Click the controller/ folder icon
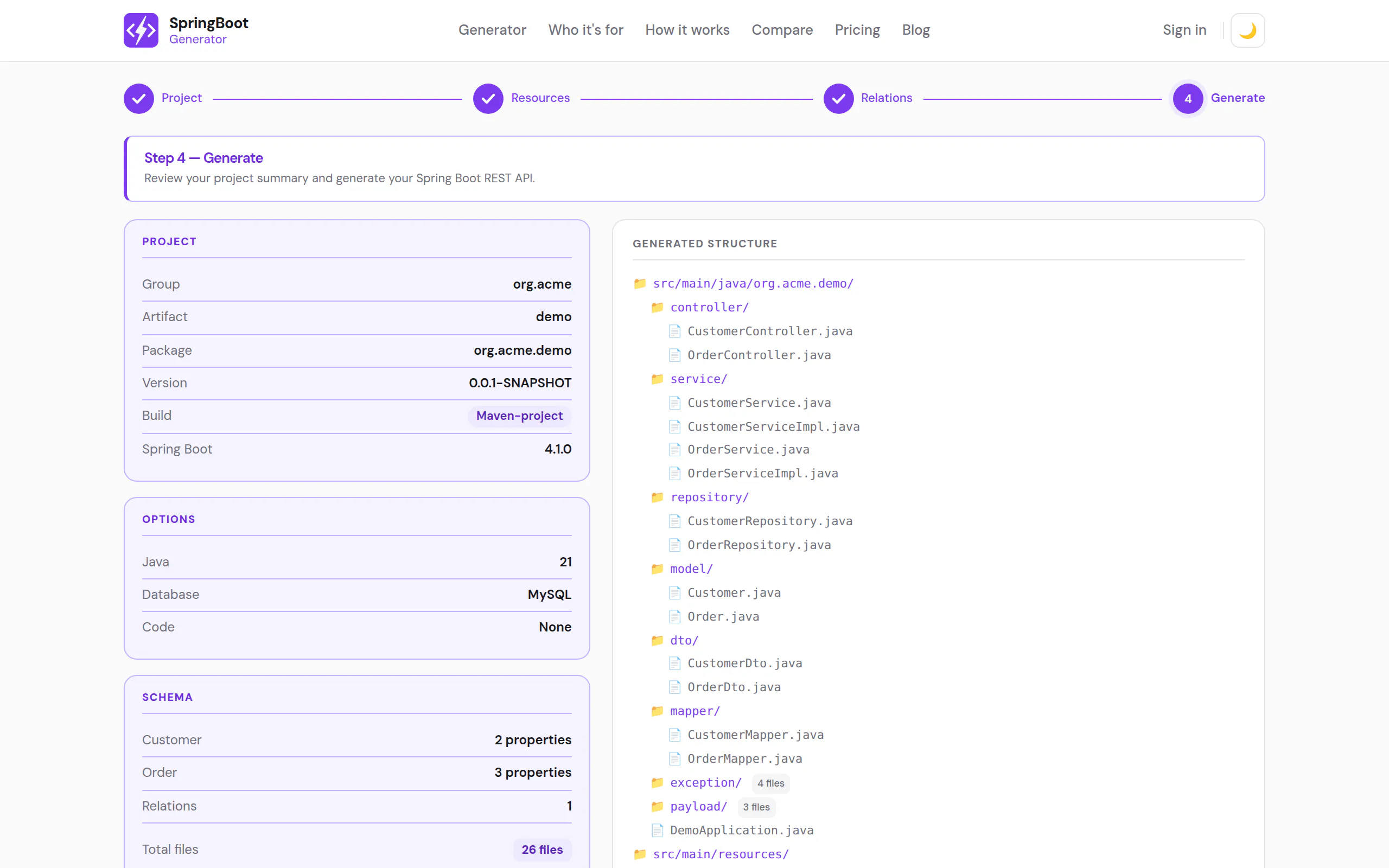Viewport: 1389px width, 868px height. click(x=657, y=307)
